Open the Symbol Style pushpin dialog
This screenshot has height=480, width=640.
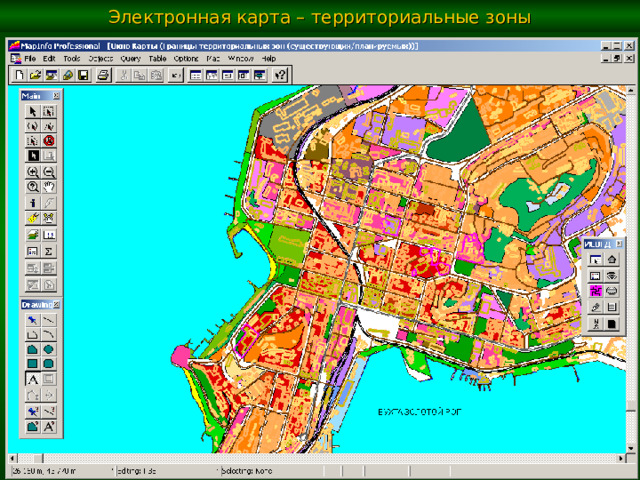[x=33, y=411]
